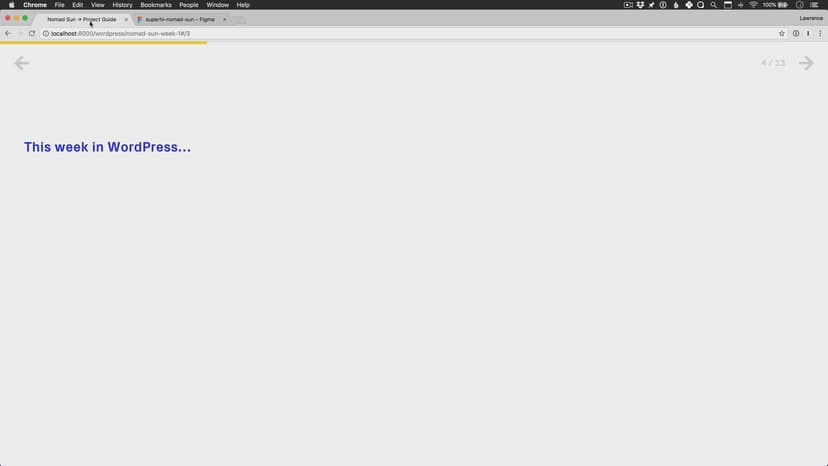Open the Bookmarks menu
Viewport: 828px width, 466px height.
coord(155,5)
